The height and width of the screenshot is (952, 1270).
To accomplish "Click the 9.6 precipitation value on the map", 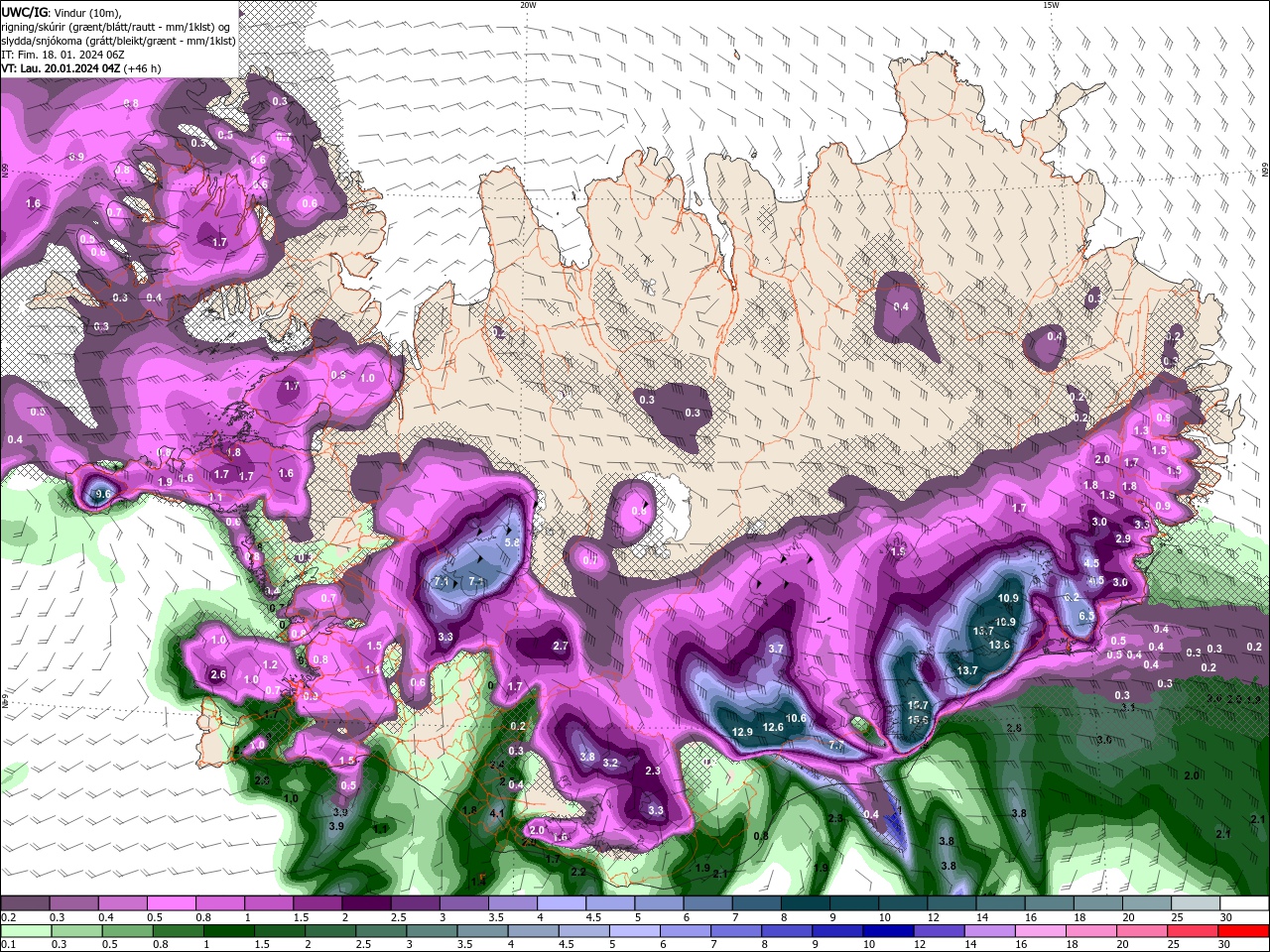I will (102, 493).
